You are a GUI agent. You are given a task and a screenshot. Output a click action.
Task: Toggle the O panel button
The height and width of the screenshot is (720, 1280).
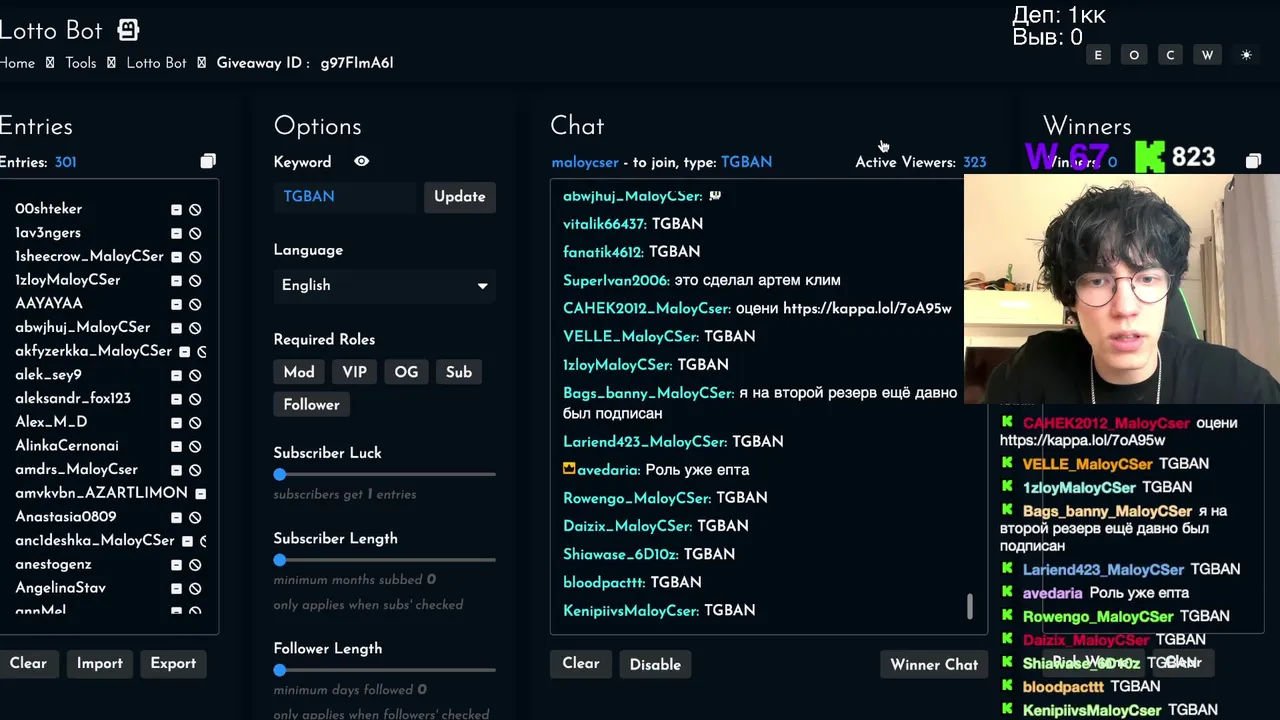pos(1134,55)
